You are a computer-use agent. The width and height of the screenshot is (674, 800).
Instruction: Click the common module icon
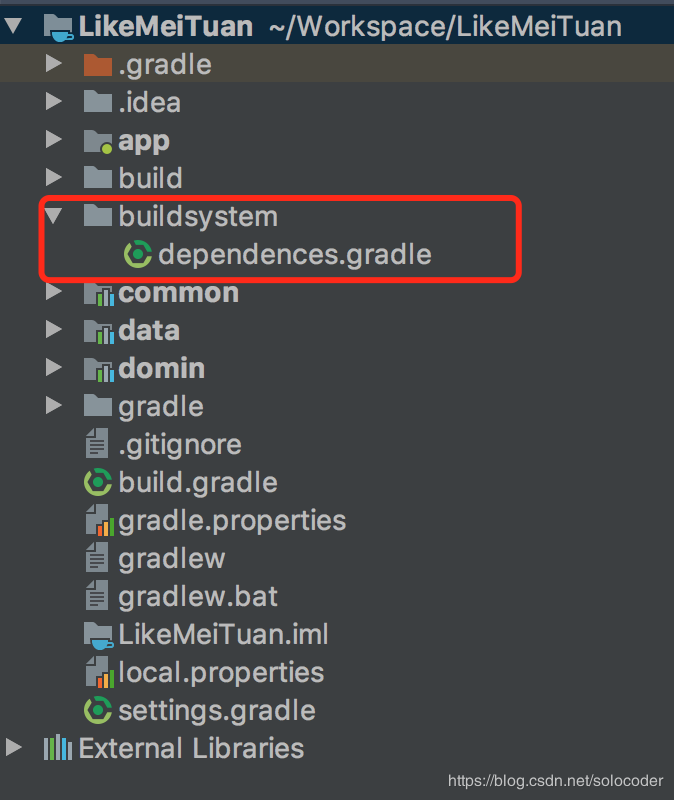click(x=99, y=293)
